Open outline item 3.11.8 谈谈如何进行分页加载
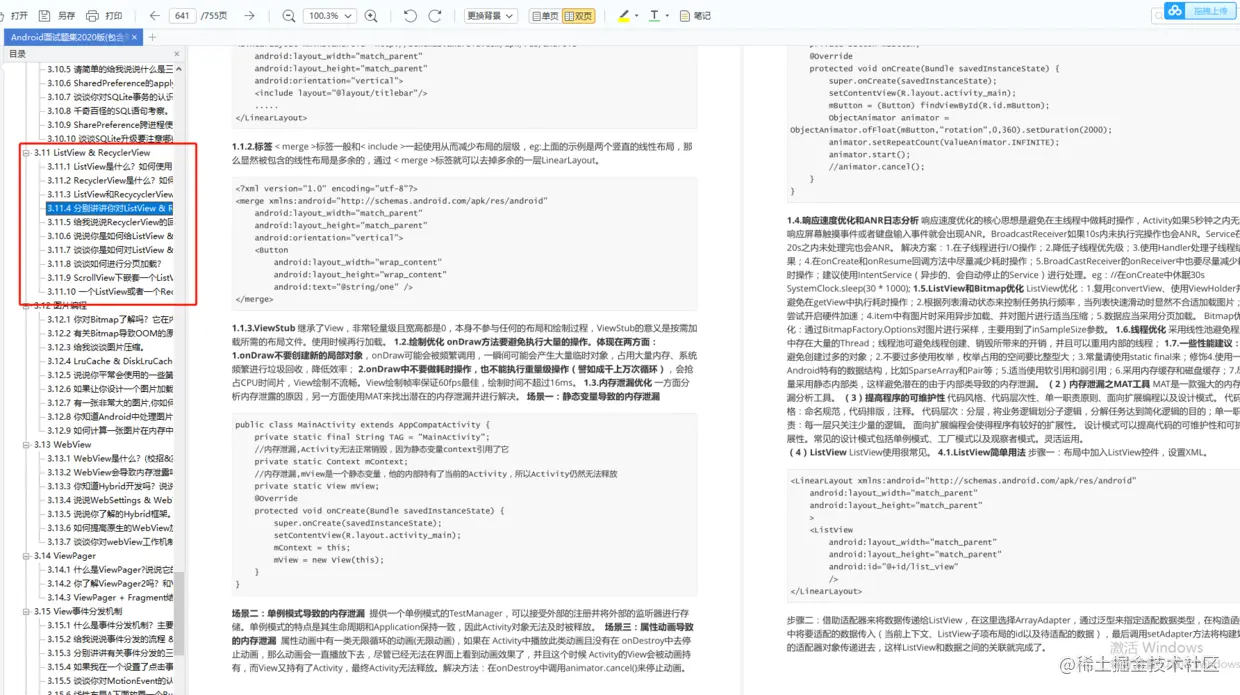The width and height of the screenshot is (1240, 695). tap(104, 264)
